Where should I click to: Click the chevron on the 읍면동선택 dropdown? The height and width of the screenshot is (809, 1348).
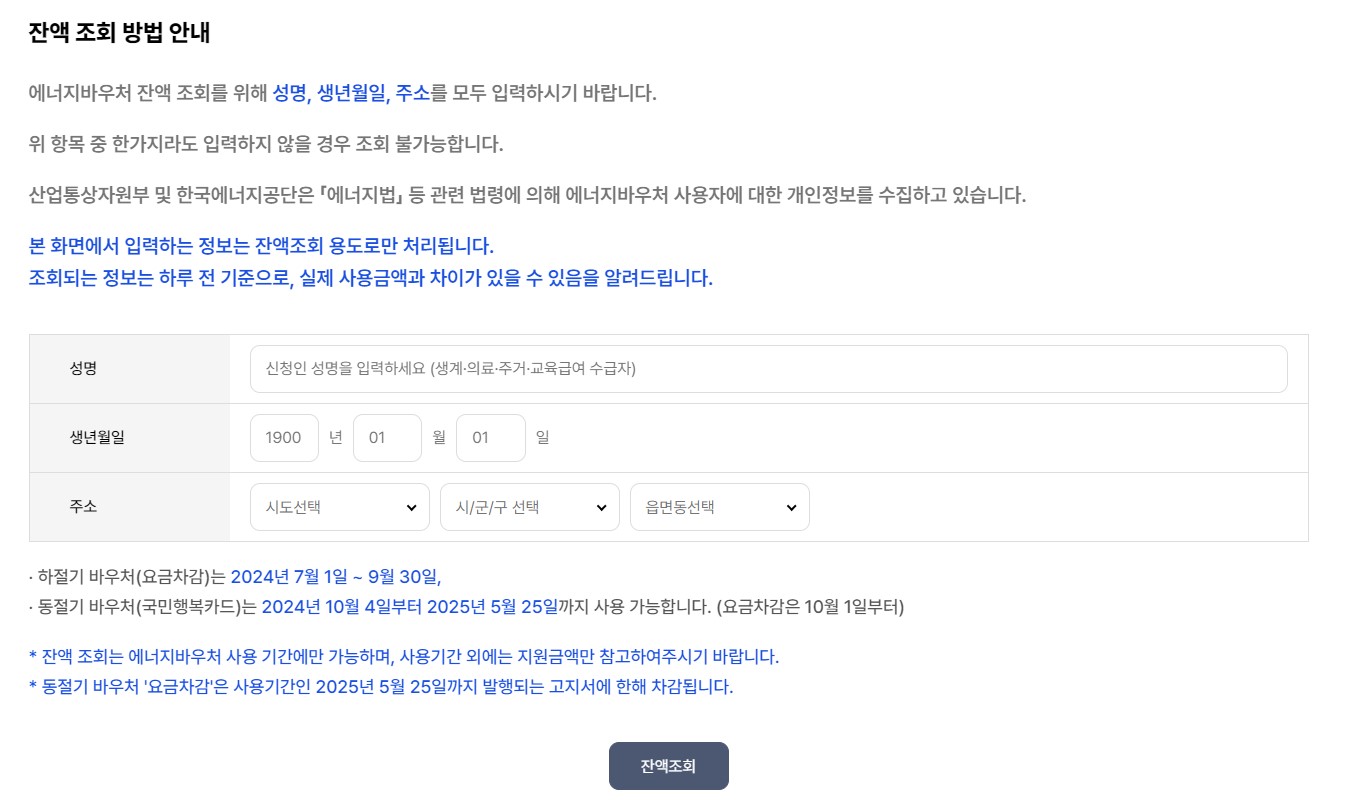[794, 507]
